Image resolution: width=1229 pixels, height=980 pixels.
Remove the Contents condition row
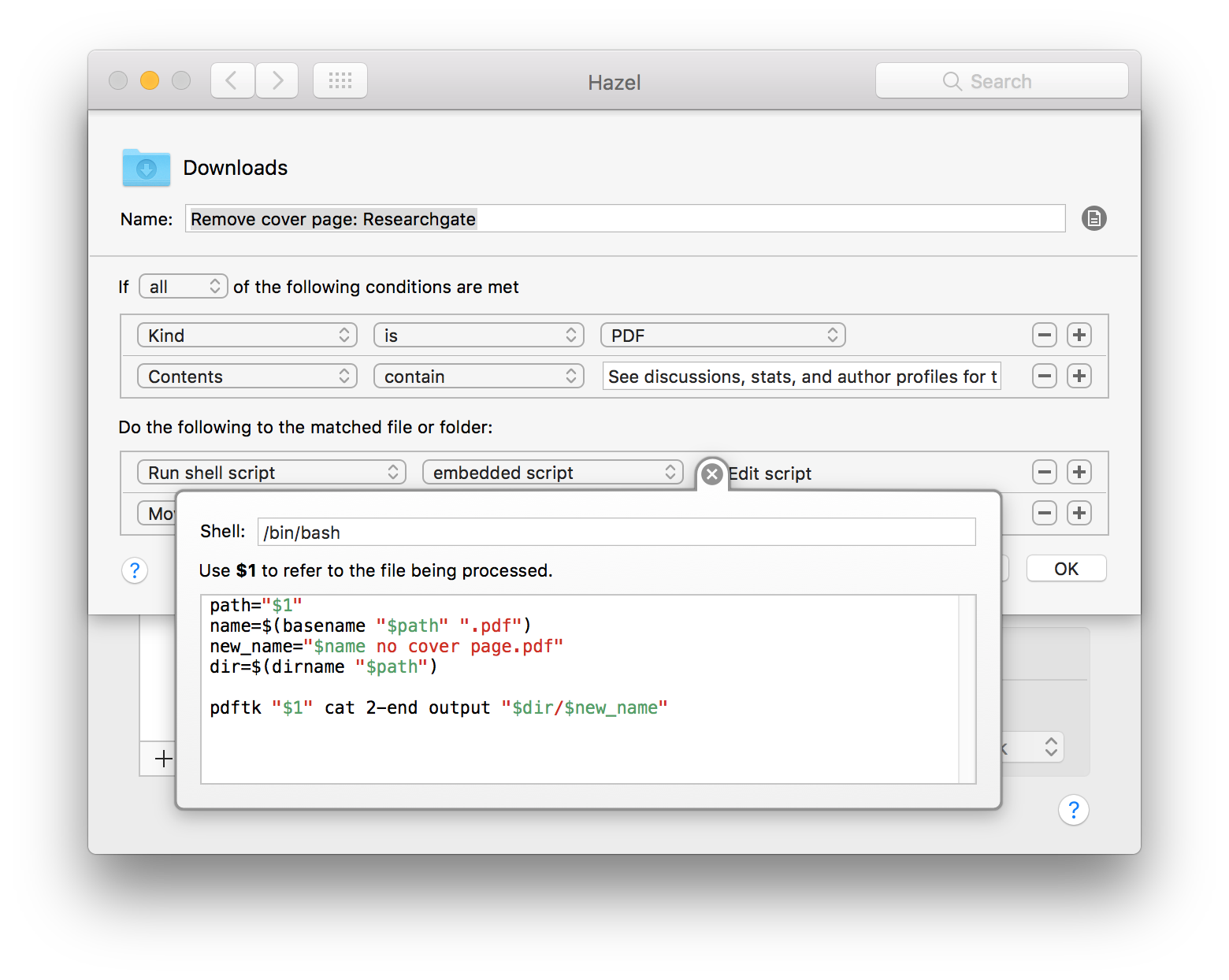1045,376
